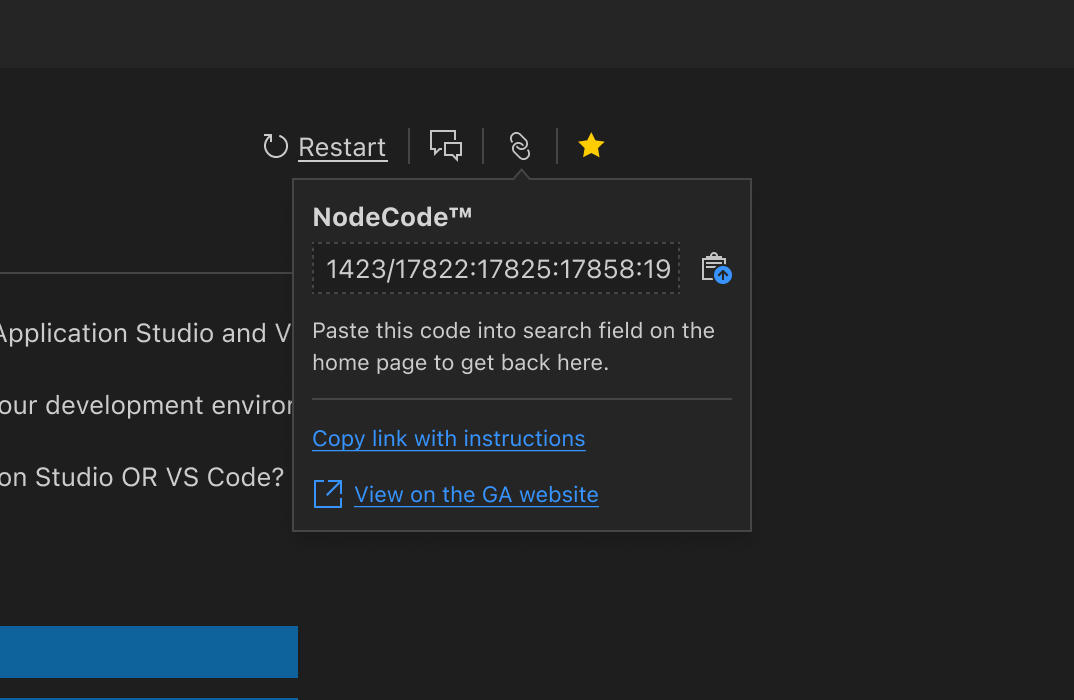This screenshot has width=1074, height=700.
Task: Click the circular restart arrow icon
Action: coord(275,146)
